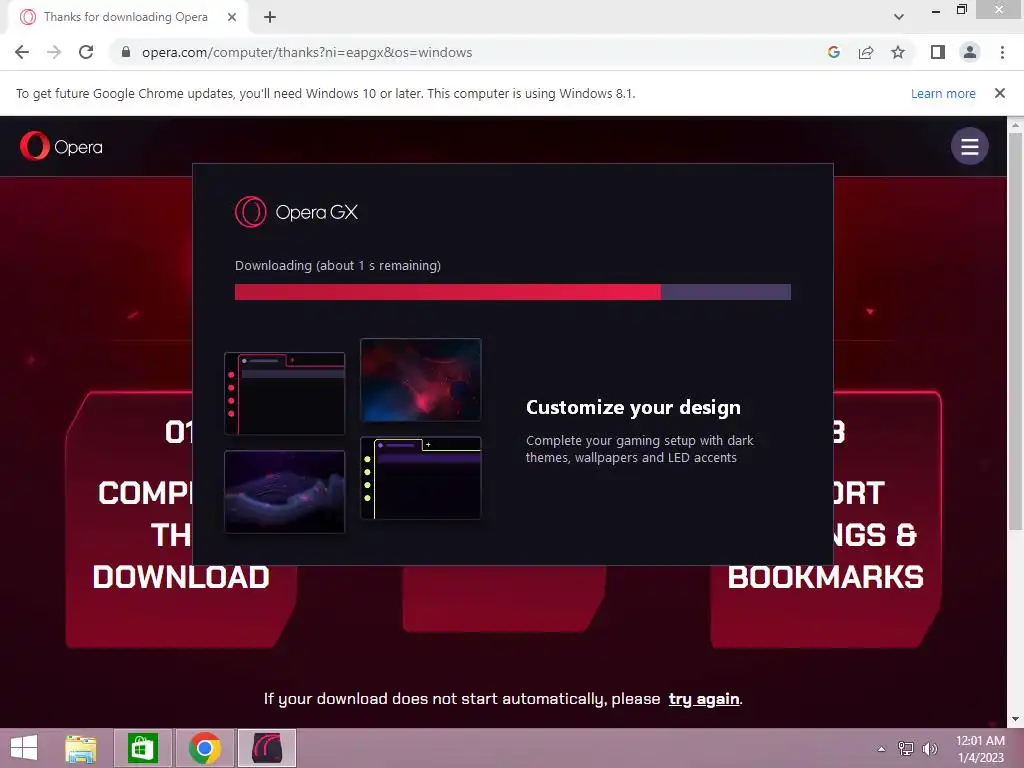This screenshot has height=768, width=1024.
Task: Click the page's vertical scrollbar
Action: tap(1015, 330)
